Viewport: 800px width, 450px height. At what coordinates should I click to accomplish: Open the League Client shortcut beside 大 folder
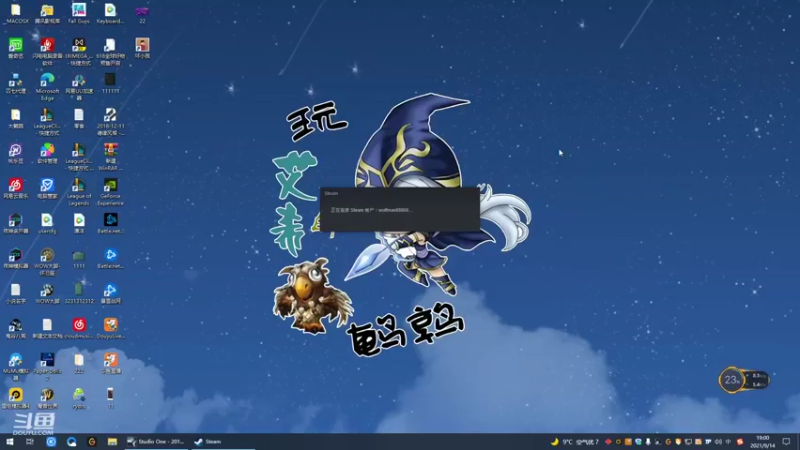47,121
